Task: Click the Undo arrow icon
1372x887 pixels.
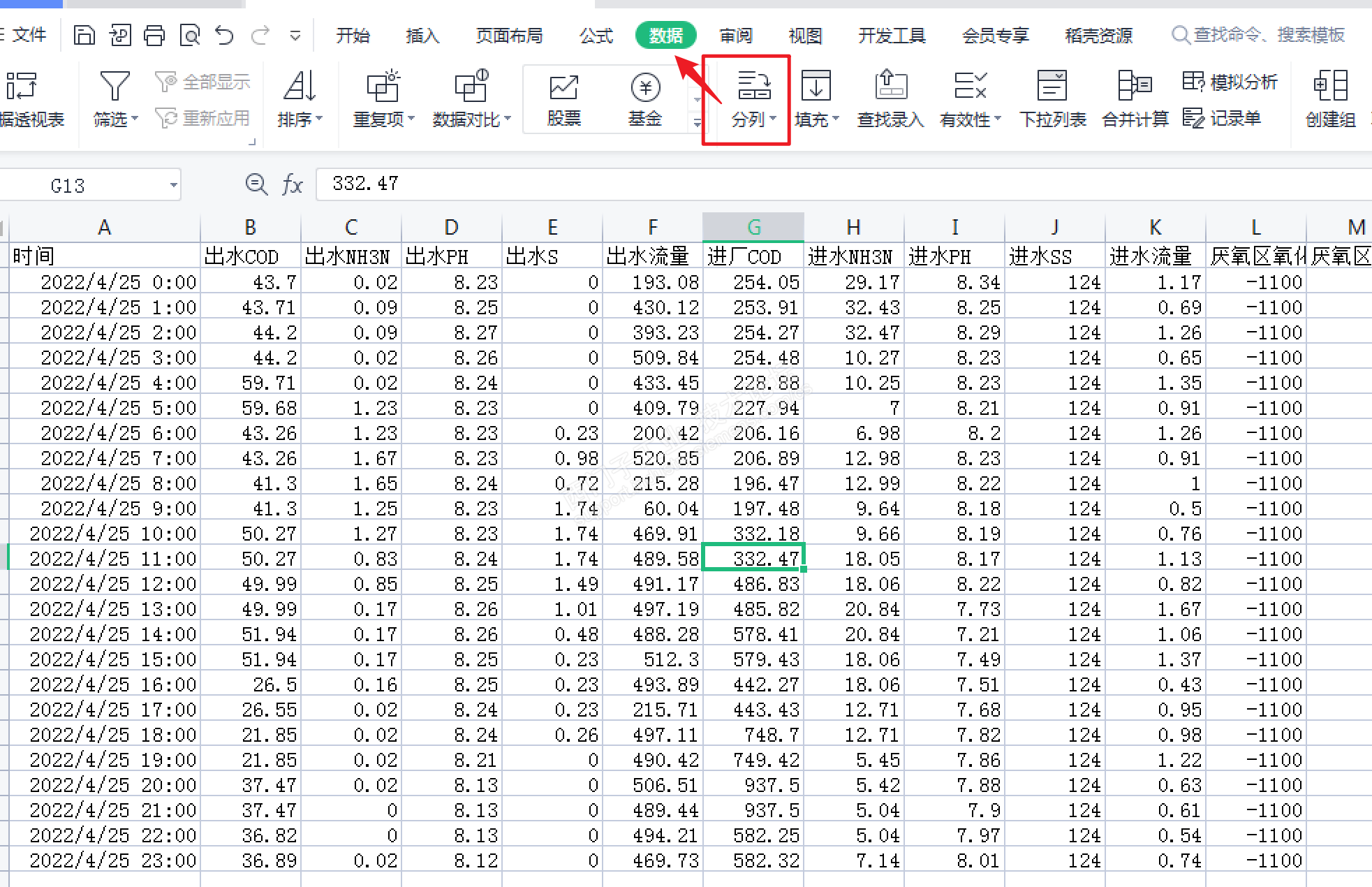Action: [224, 35]
